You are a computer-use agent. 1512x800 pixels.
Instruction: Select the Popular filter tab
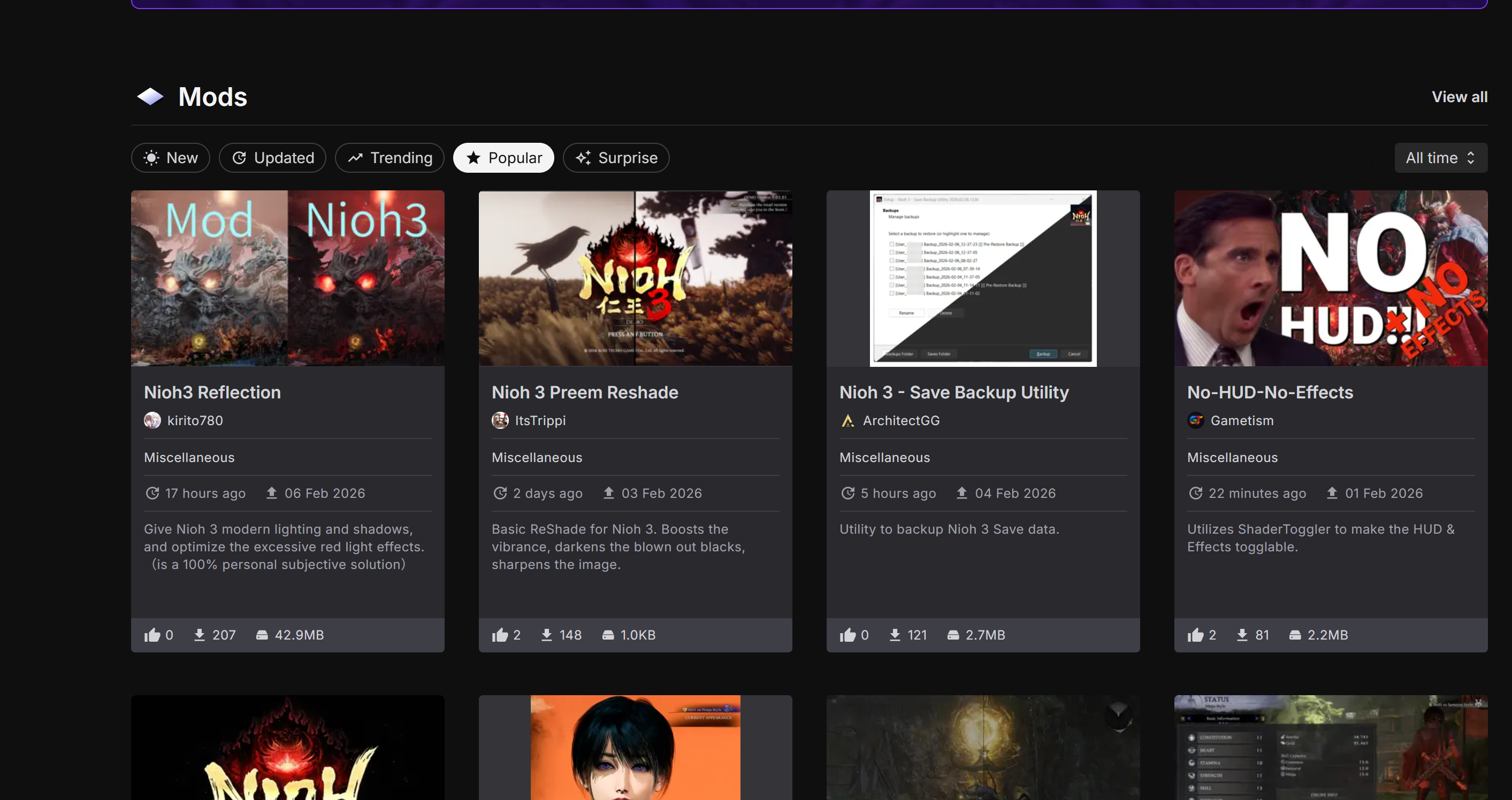coord(503,158)
